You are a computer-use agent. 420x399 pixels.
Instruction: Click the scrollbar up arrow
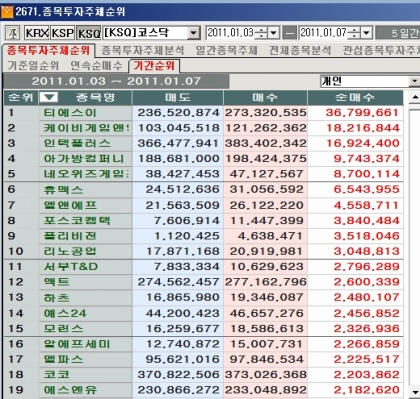415,98
